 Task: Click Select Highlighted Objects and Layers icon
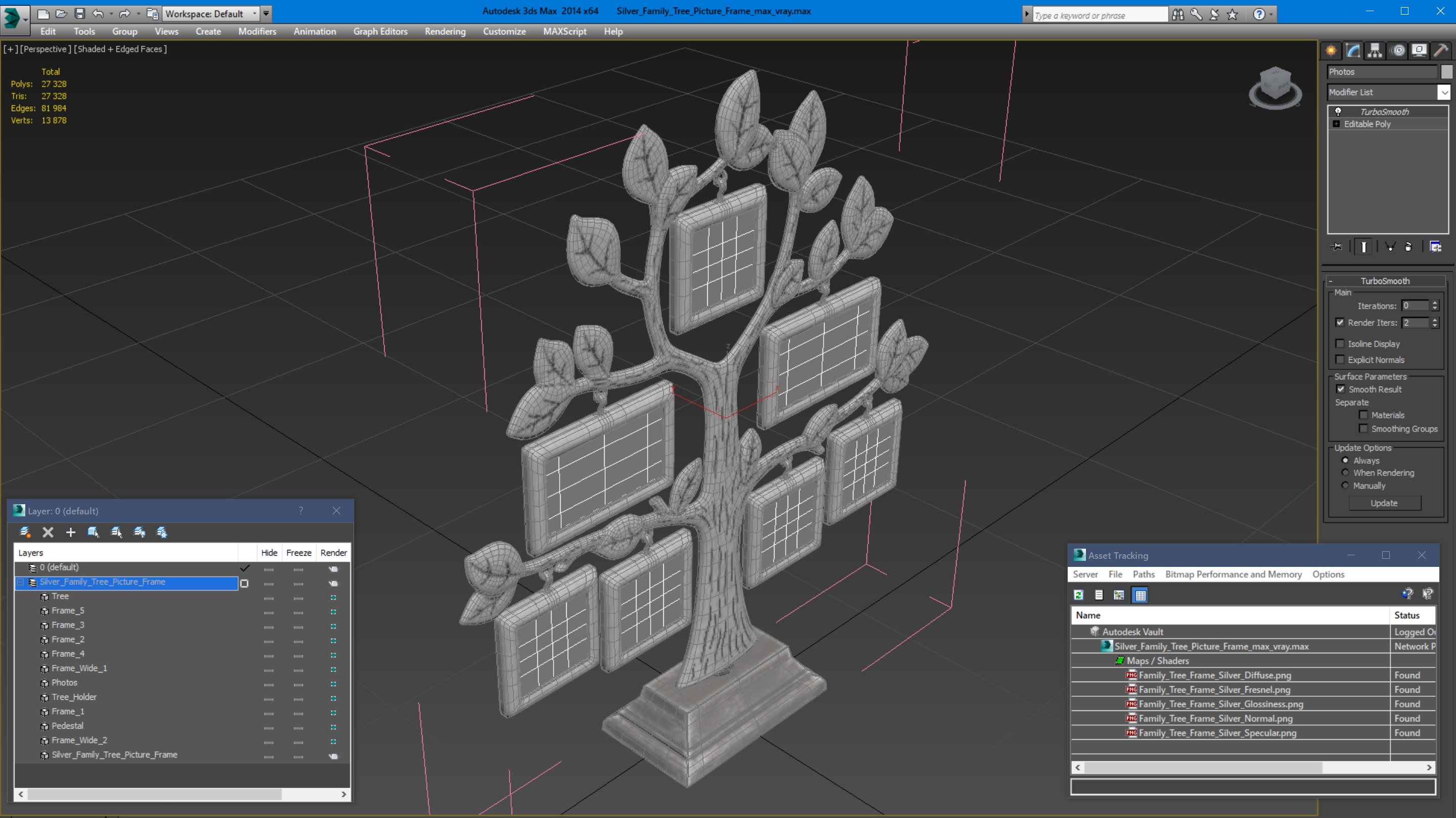pyautogui.click(x=93, y=532)
